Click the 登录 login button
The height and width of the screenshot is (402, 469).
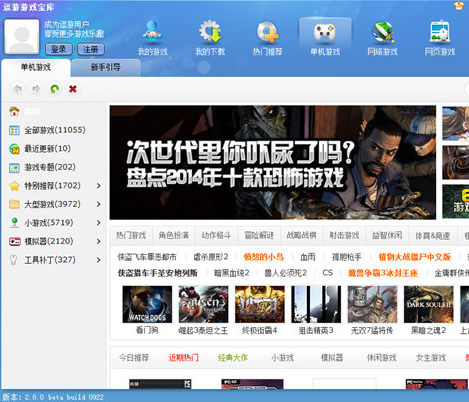[59, 49]
